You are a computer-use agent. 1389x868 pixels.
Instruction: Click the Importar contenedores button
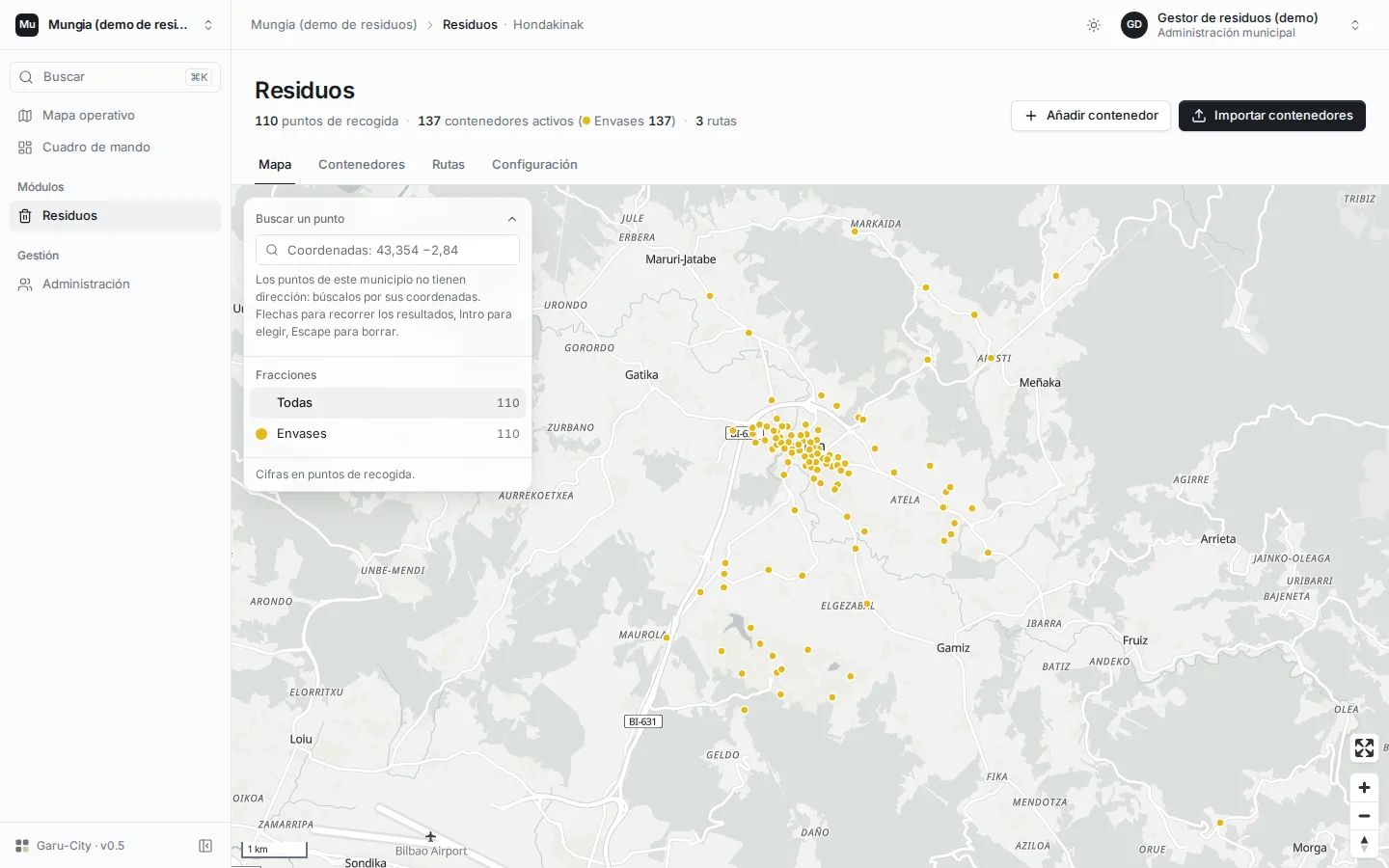tap(1272, 116)
